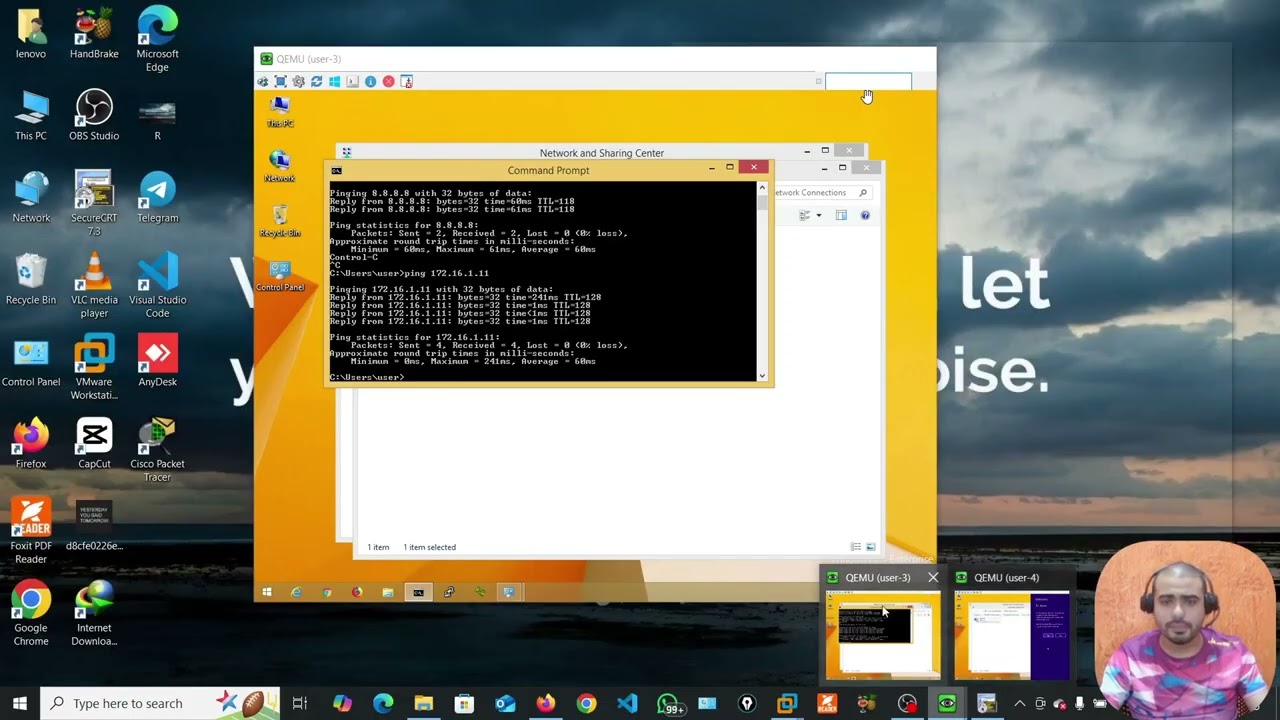
Task: Launch VLC media player shortcut
Action: point(94,286)
